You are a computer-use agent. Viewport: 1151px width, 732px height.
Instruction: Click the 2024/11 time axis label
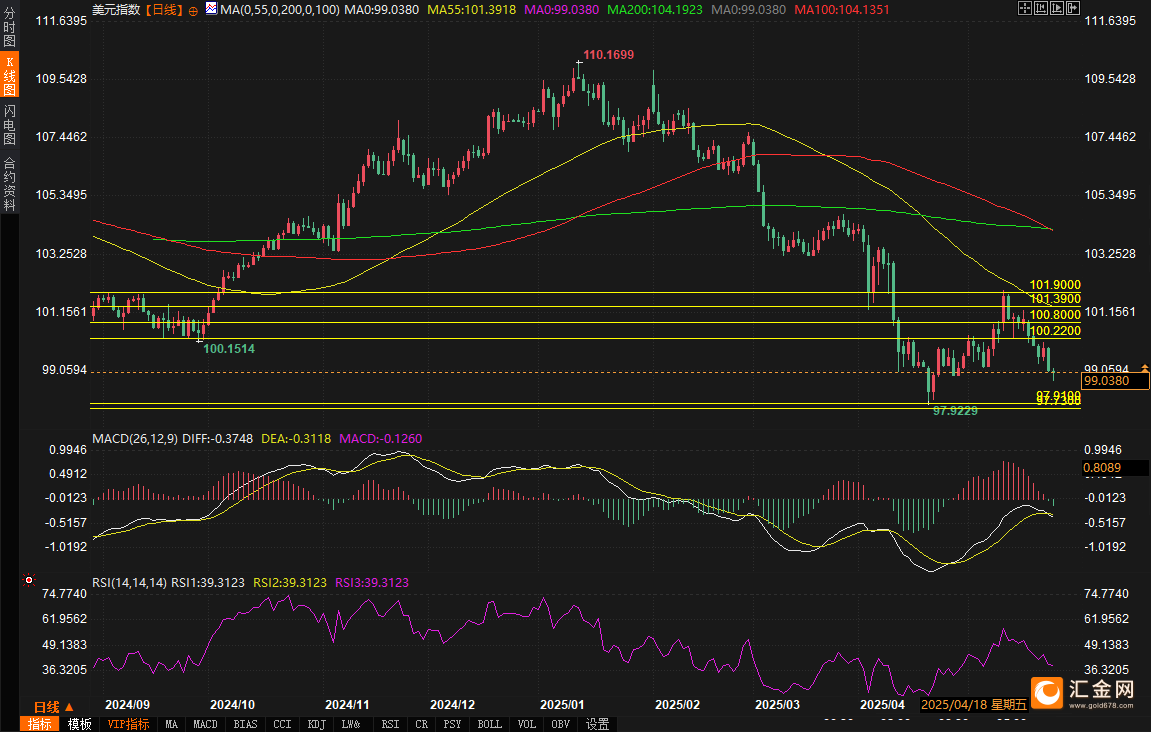[x=347, y=705]
